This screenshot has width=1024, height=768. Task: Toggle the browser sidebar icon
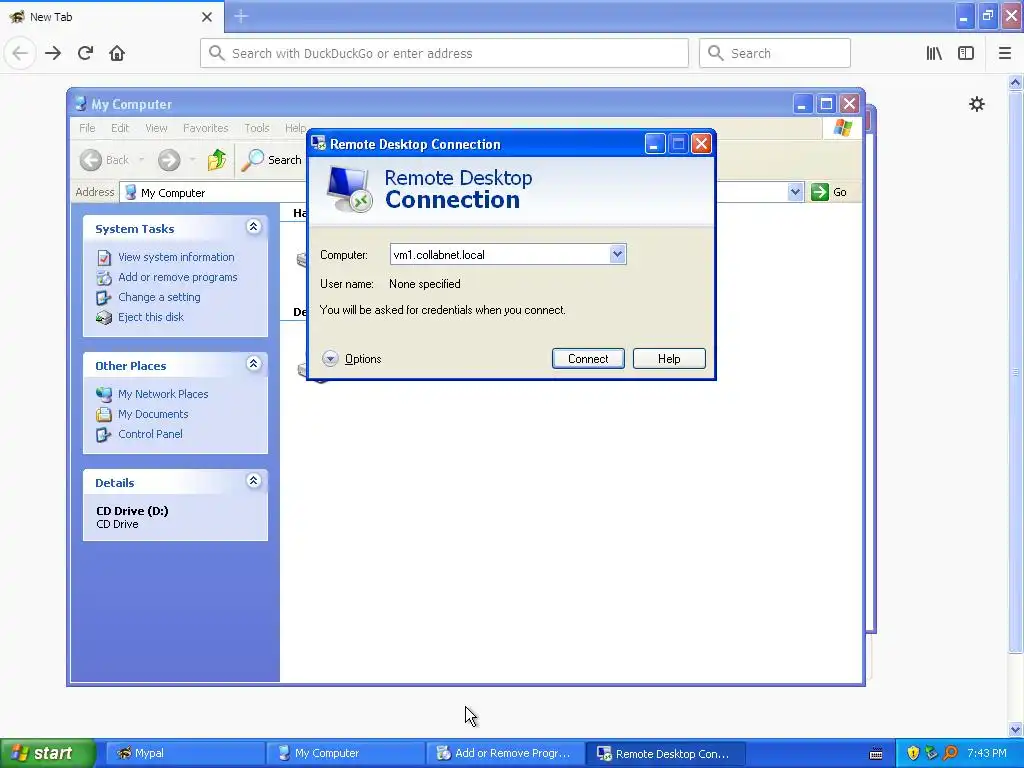tap(966, 53)
